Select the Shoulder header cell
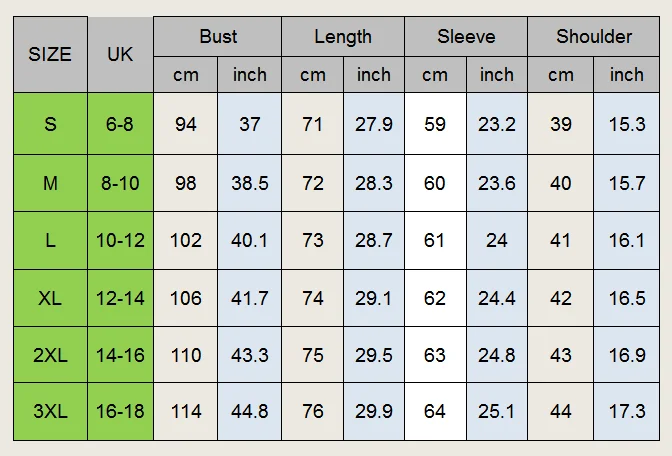Screen dimensions: 672x456 tap(594, 37)
